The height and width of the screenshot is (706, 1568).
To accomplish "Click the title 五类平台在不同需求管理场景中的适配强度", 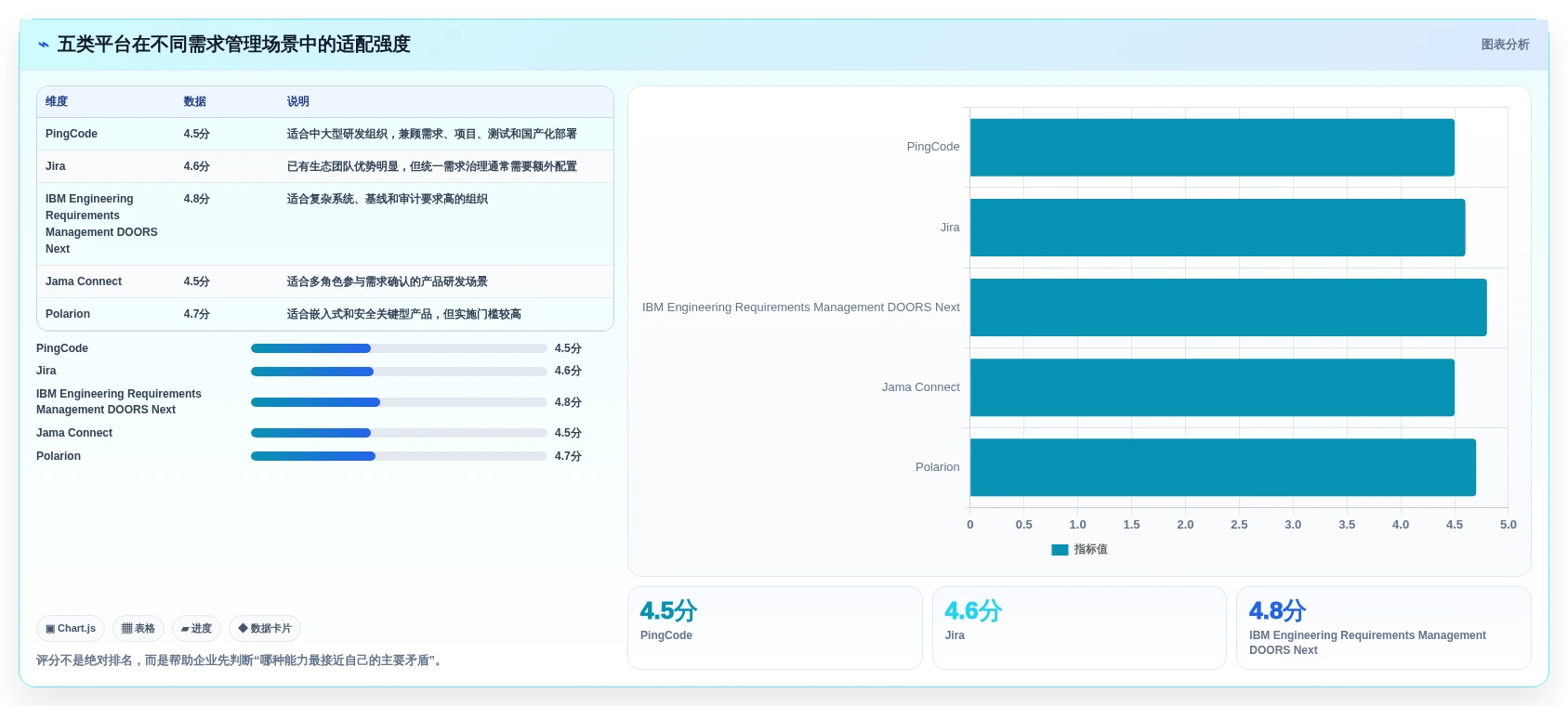I will point(234,45).
